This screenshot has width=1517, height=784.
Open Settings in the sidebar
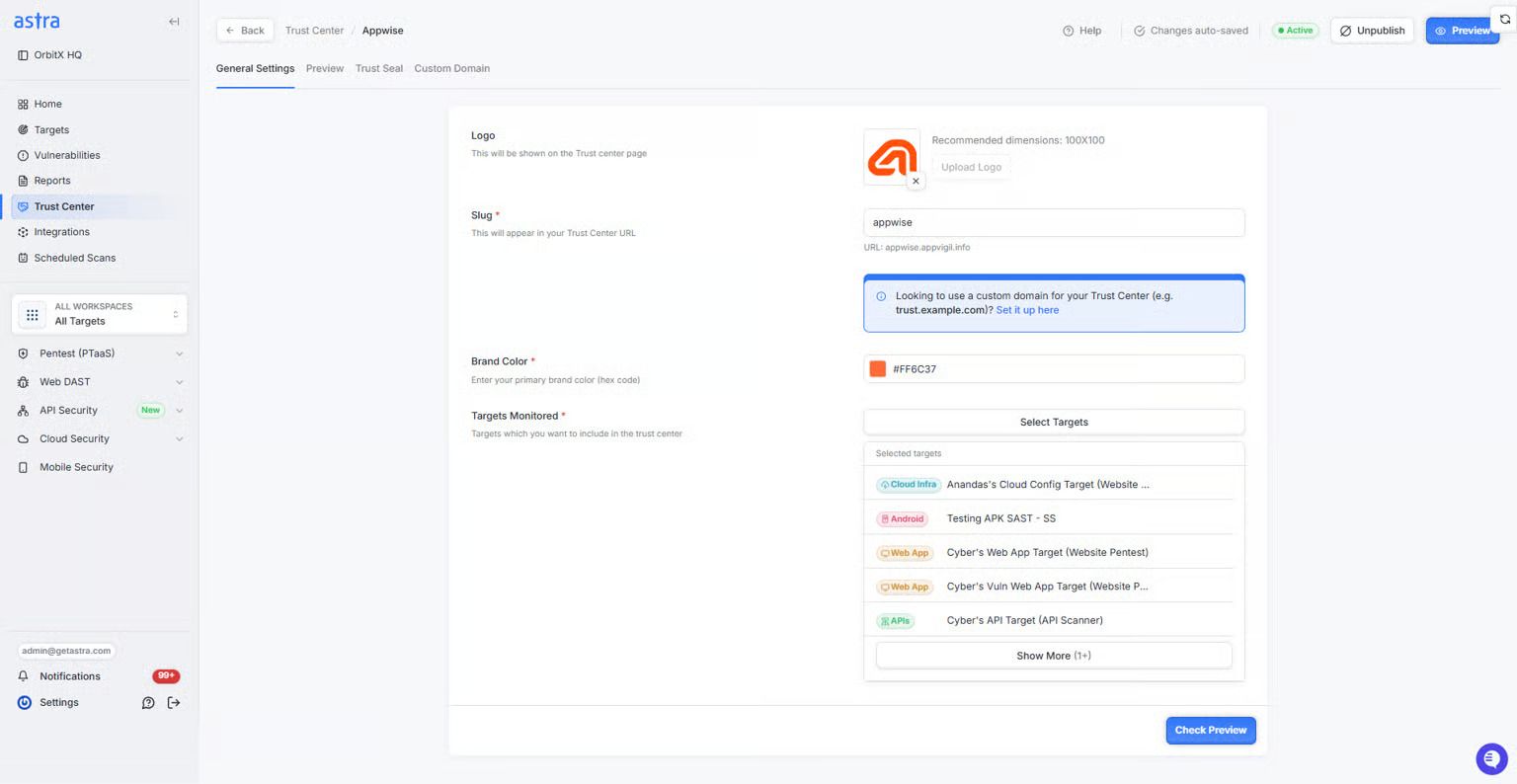click(x=59, y=703)
